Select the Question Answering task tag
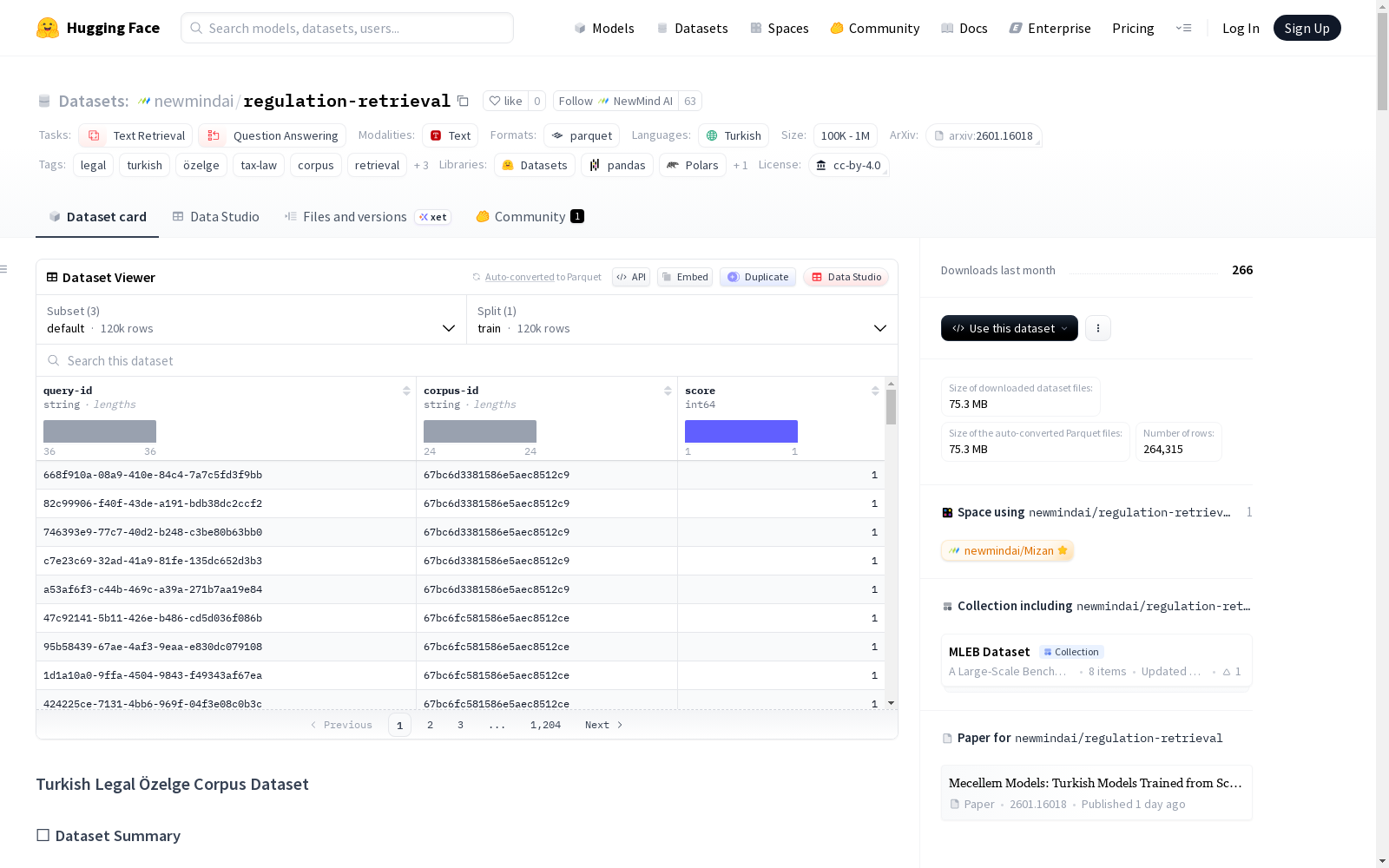 pyautogui.click(x=272, y=135)
